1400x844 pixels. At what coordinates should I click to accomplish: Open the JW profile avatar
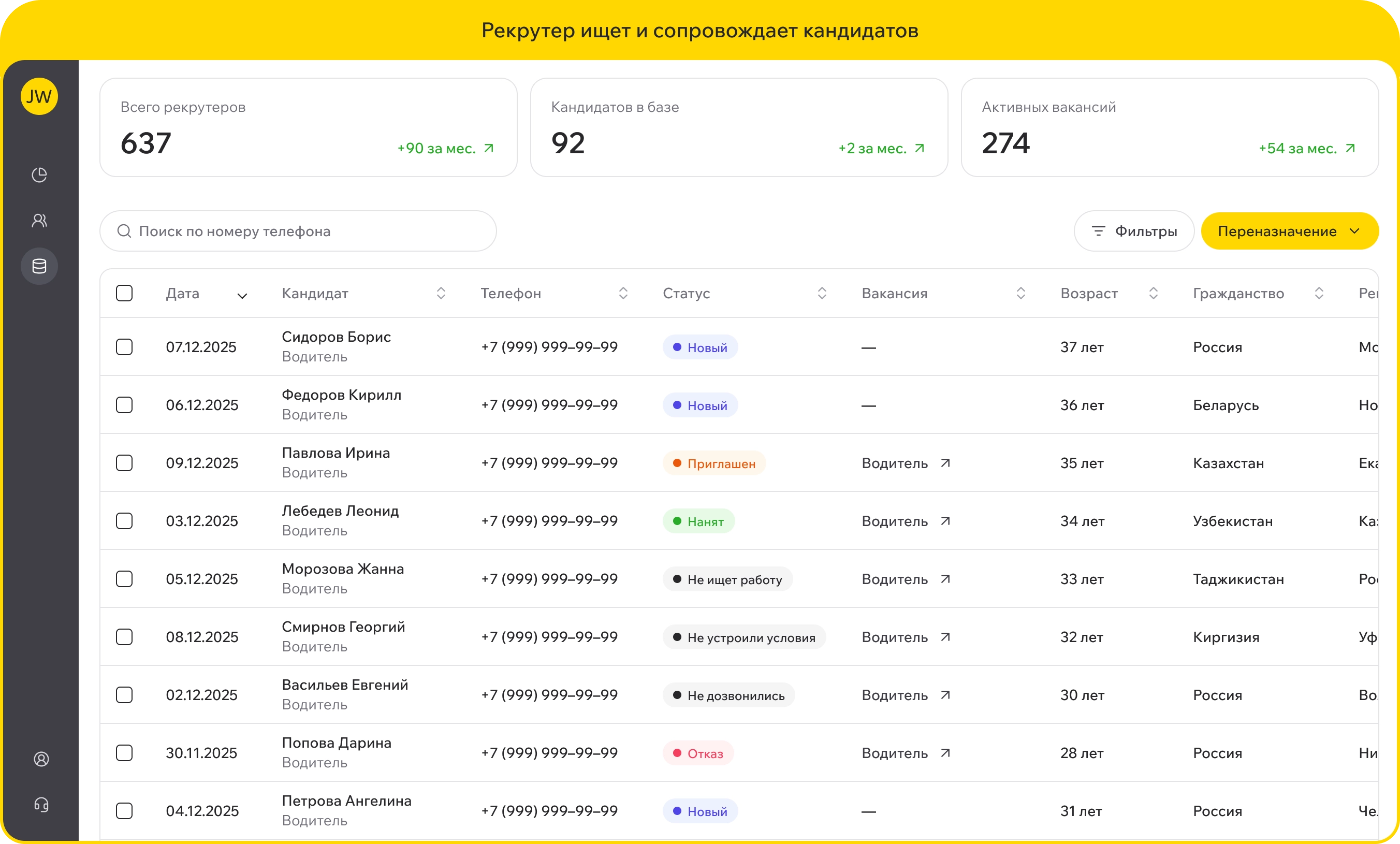39,96
